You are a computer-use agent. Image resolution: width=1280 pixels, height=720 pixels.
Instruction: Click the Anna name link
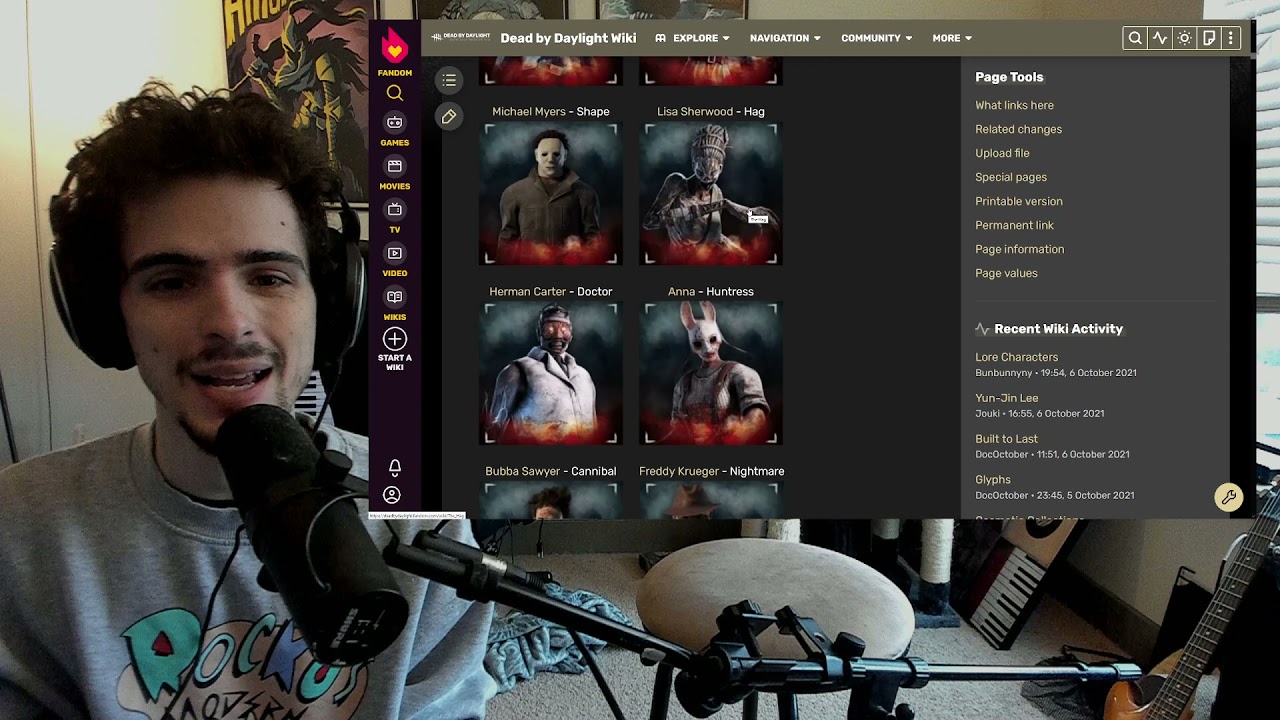pos(681,291)
